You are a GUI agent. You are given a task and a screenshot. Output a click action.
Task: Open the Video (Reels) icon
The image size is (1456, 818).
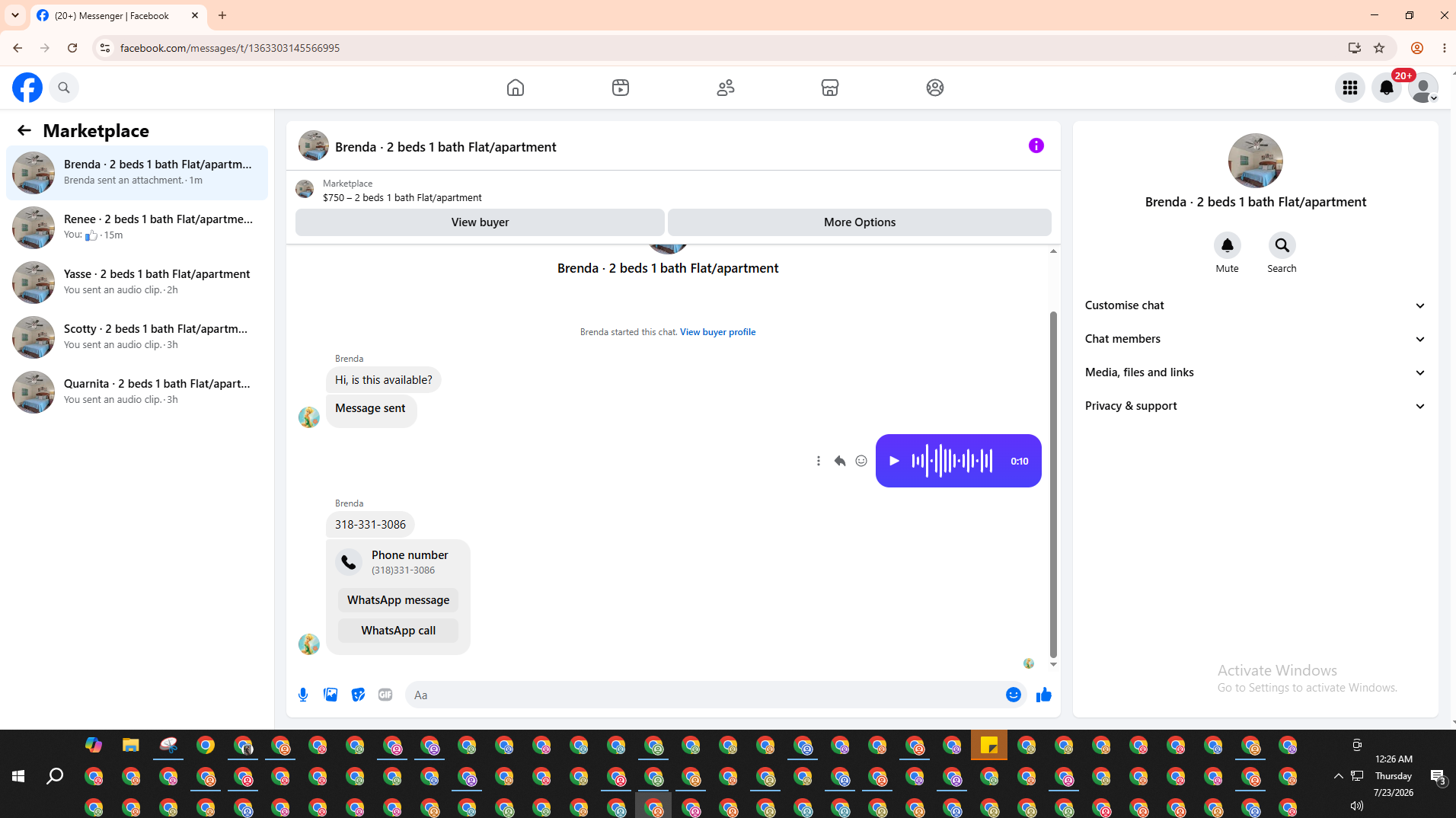point(621,88)
